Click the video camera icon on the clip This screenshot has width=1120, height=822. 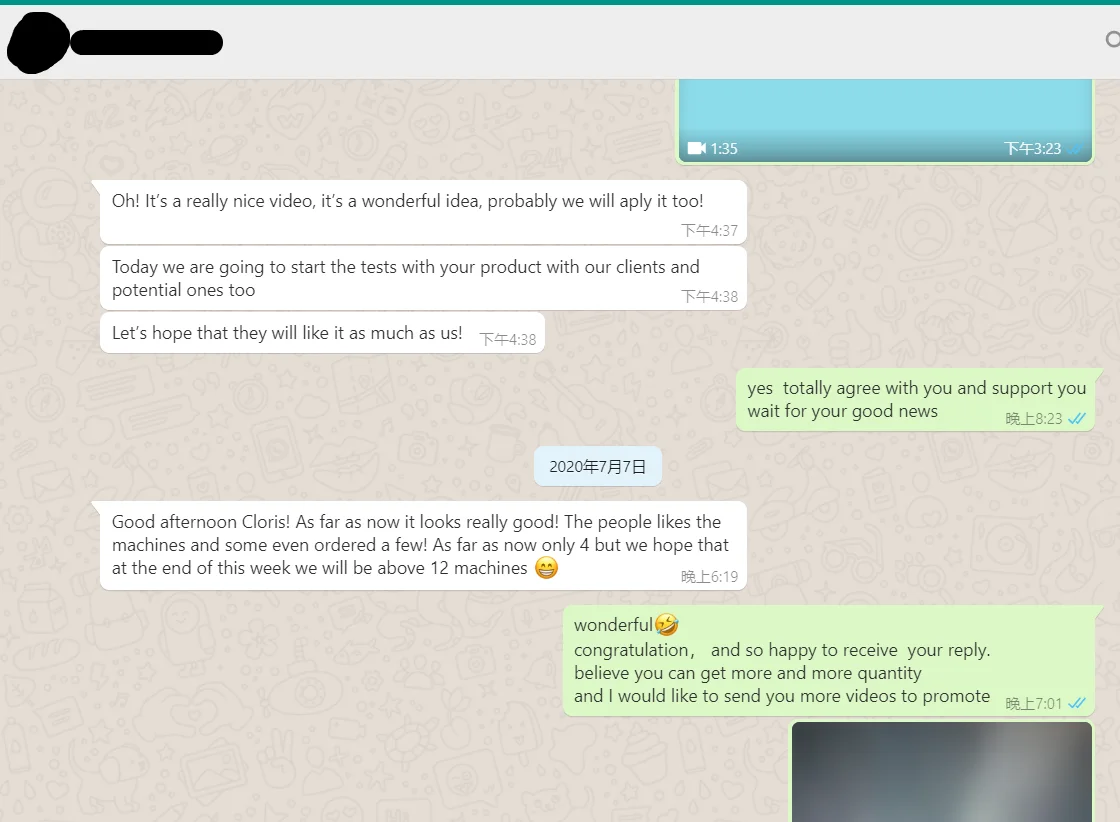696,148
